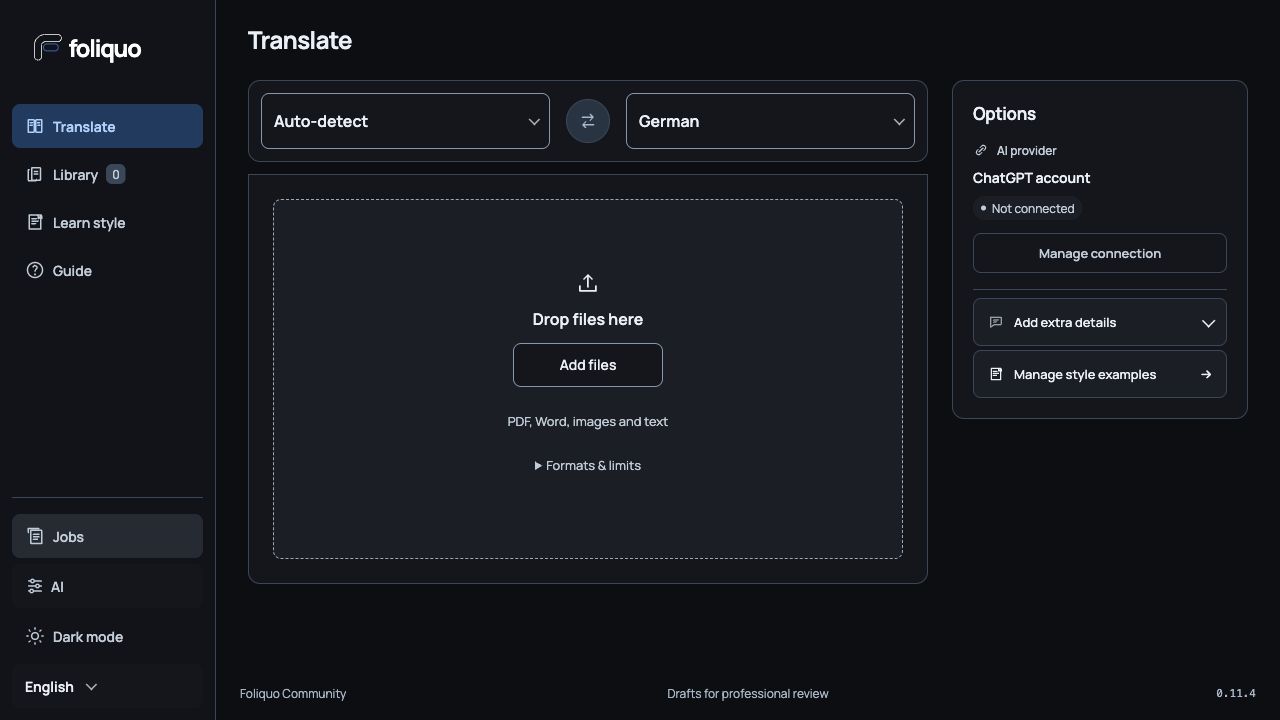The image size is (1280, 720).
Task: Open the Jobs panel
Action: 107,536
